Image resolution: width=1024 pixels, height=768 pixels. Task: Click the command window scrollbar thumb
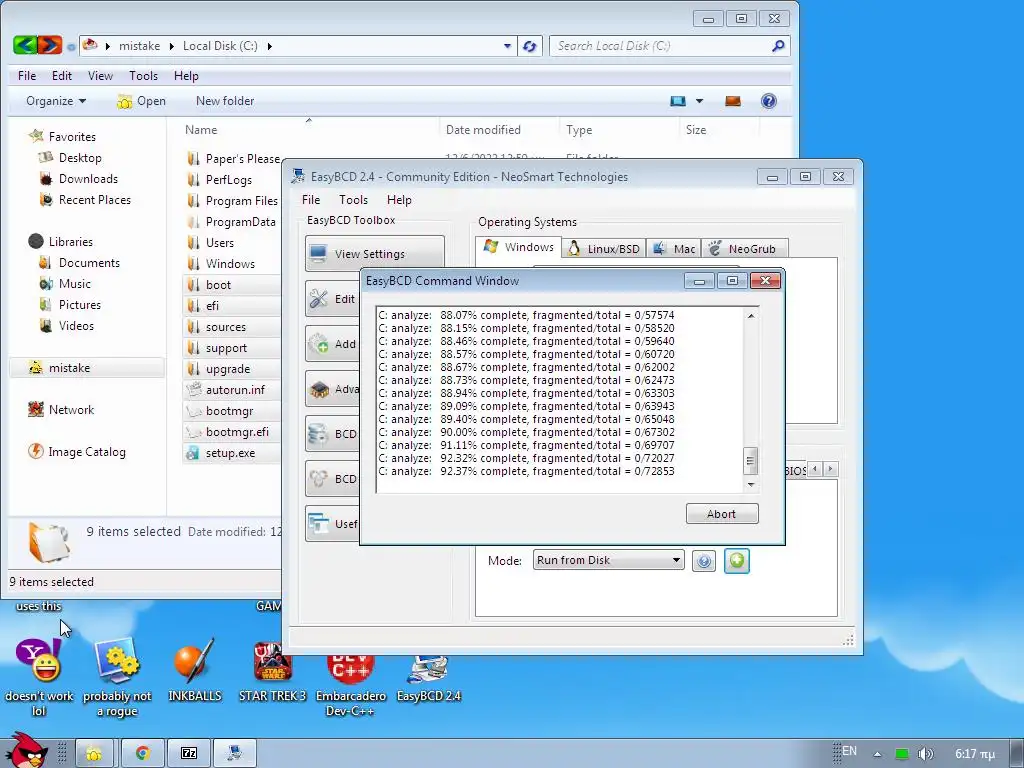(x=750, y=461)
